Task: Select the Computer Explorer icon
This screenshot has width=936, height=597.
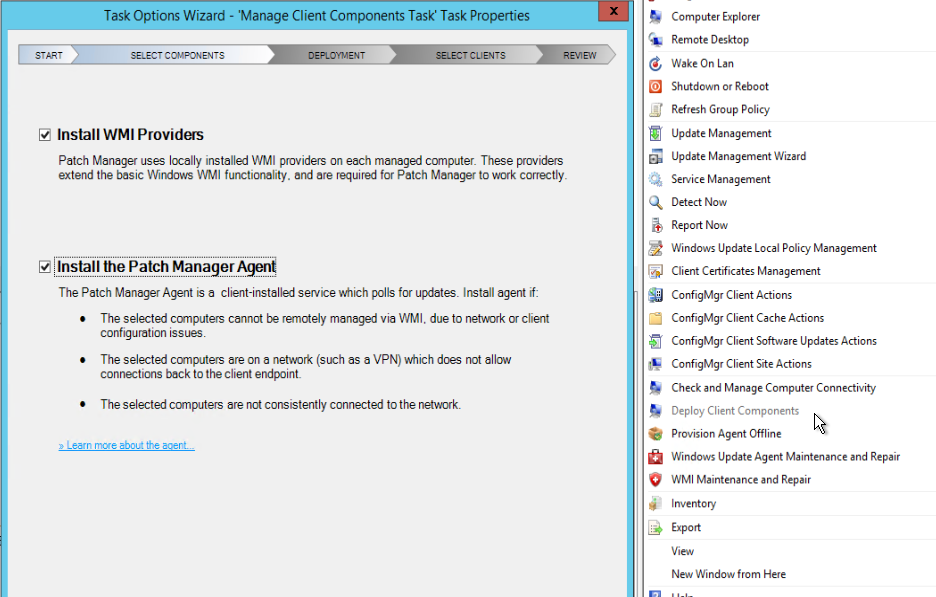Action: pyautogui.click(x=656, y=16)
